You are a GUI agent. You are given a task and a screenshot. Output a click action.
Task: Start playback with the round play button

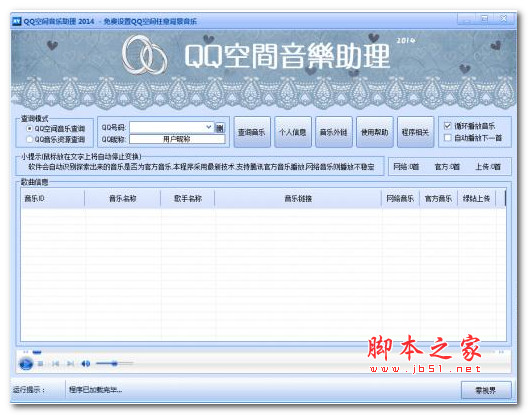[26, 364]
